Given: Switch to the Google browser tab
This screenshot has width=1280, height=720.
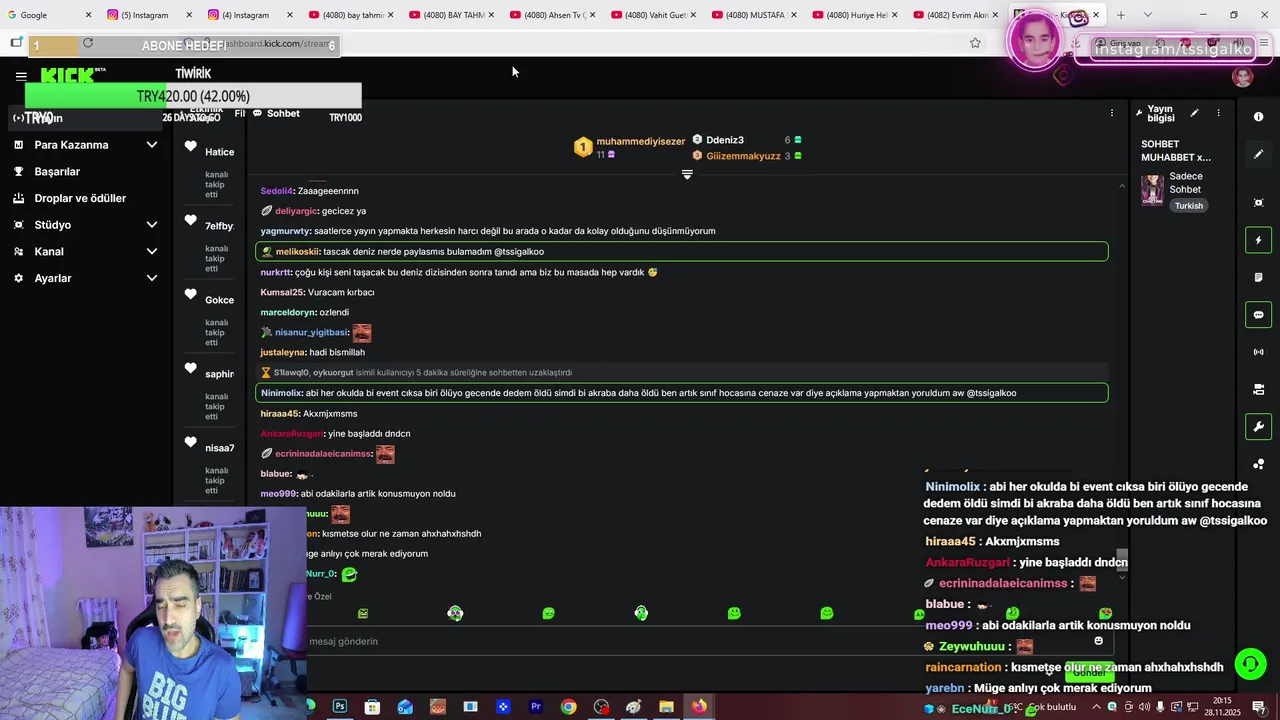Looking at the screenshot, I should click(48, 15).
